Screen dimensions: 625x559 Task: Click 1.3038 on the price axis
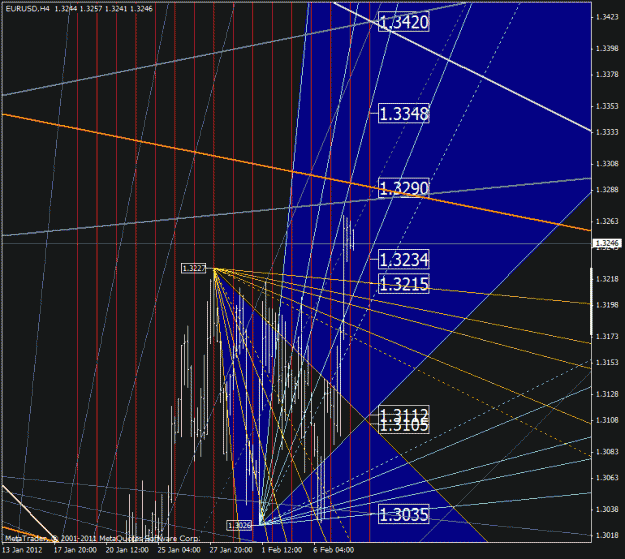coord(607,510)
